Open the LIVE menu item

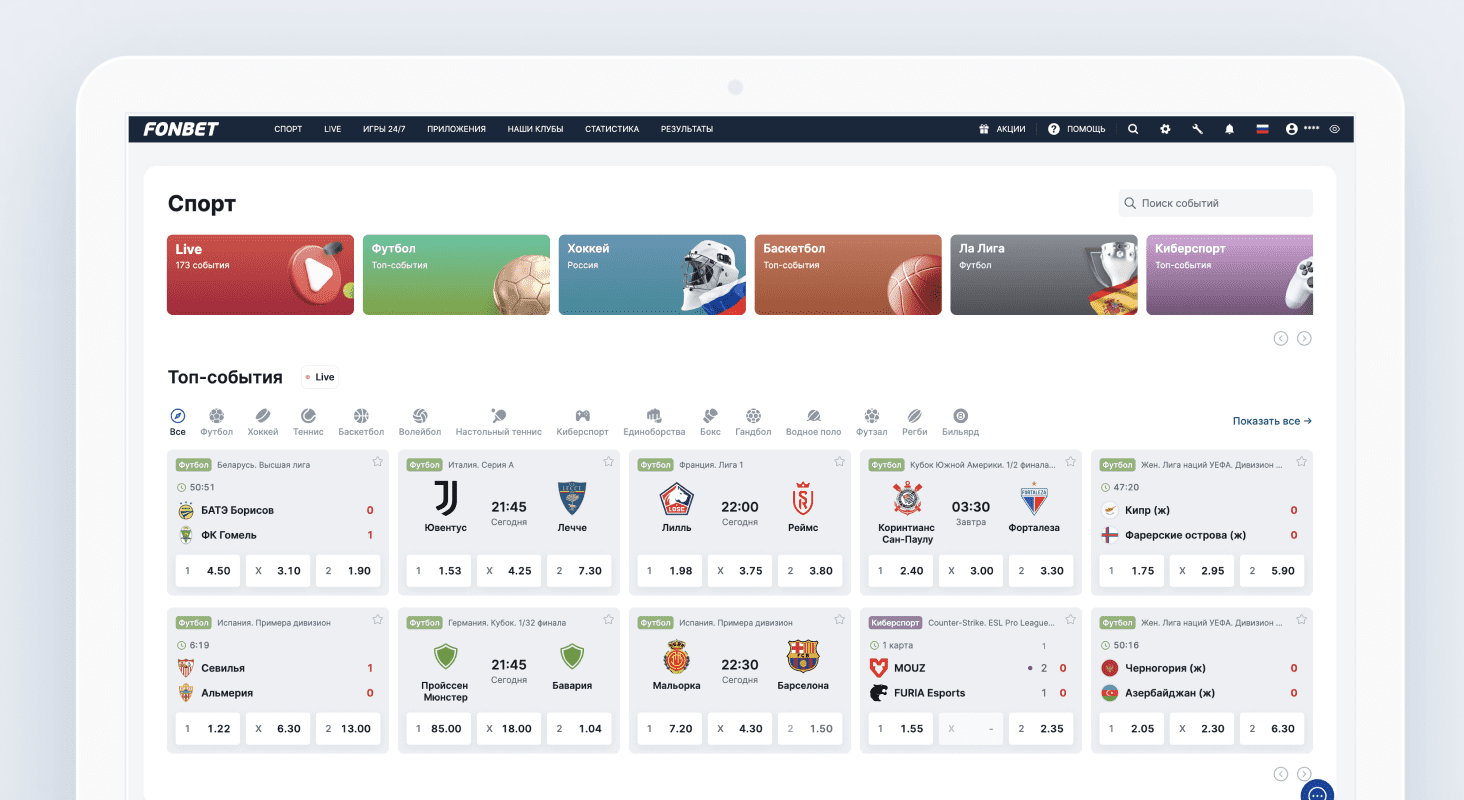click(x=332, y=129)
